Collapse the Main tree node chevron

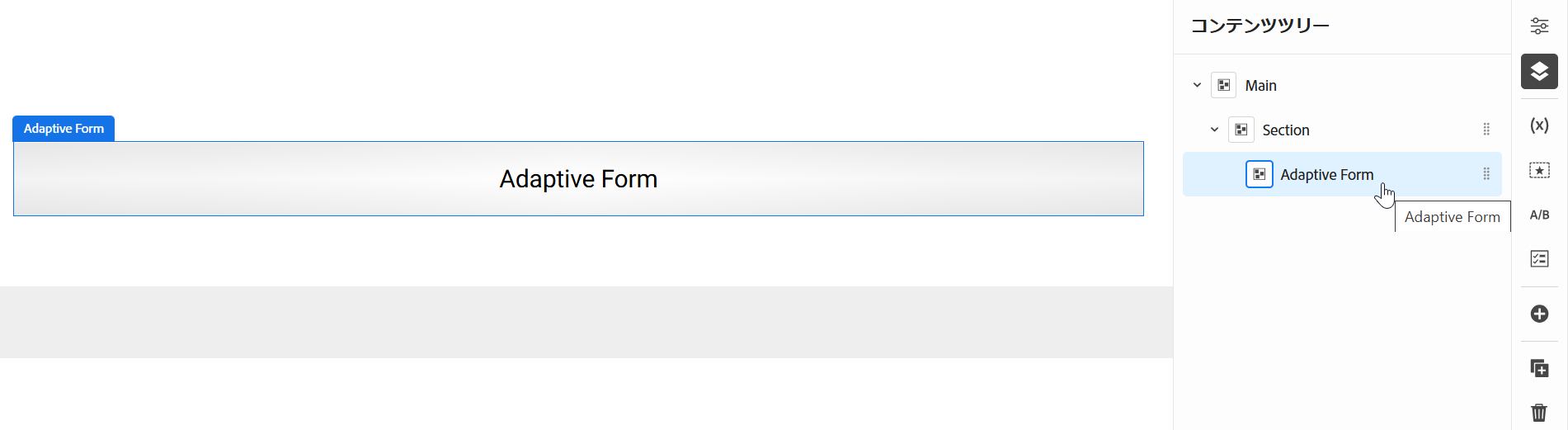1197,85
